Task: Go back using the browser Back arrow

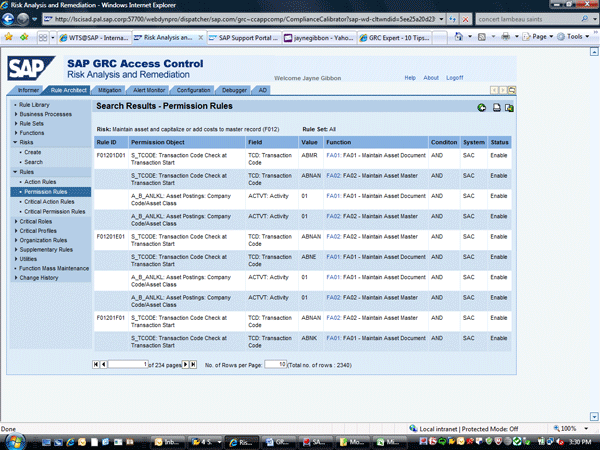Action: 8,19
